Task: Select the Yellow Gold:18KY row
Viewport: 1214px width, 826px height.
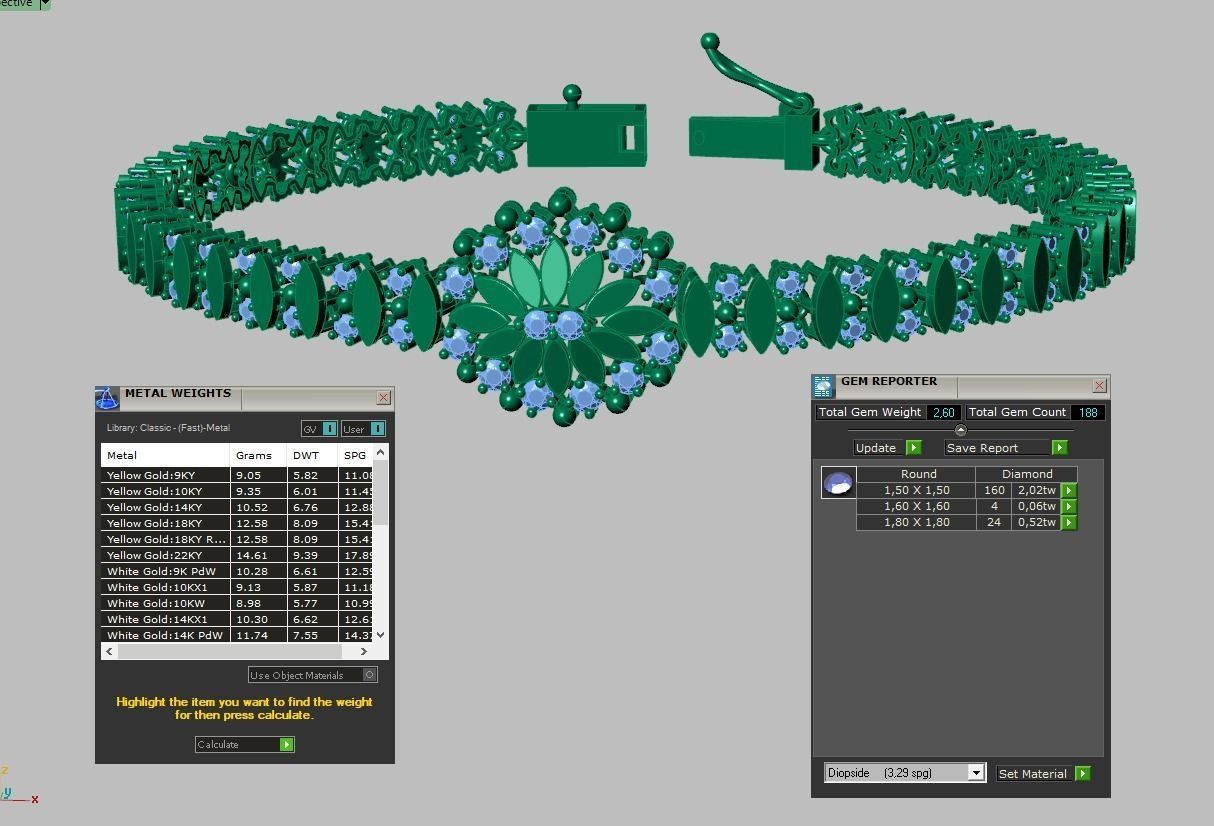Action: (x=237, y=523)
